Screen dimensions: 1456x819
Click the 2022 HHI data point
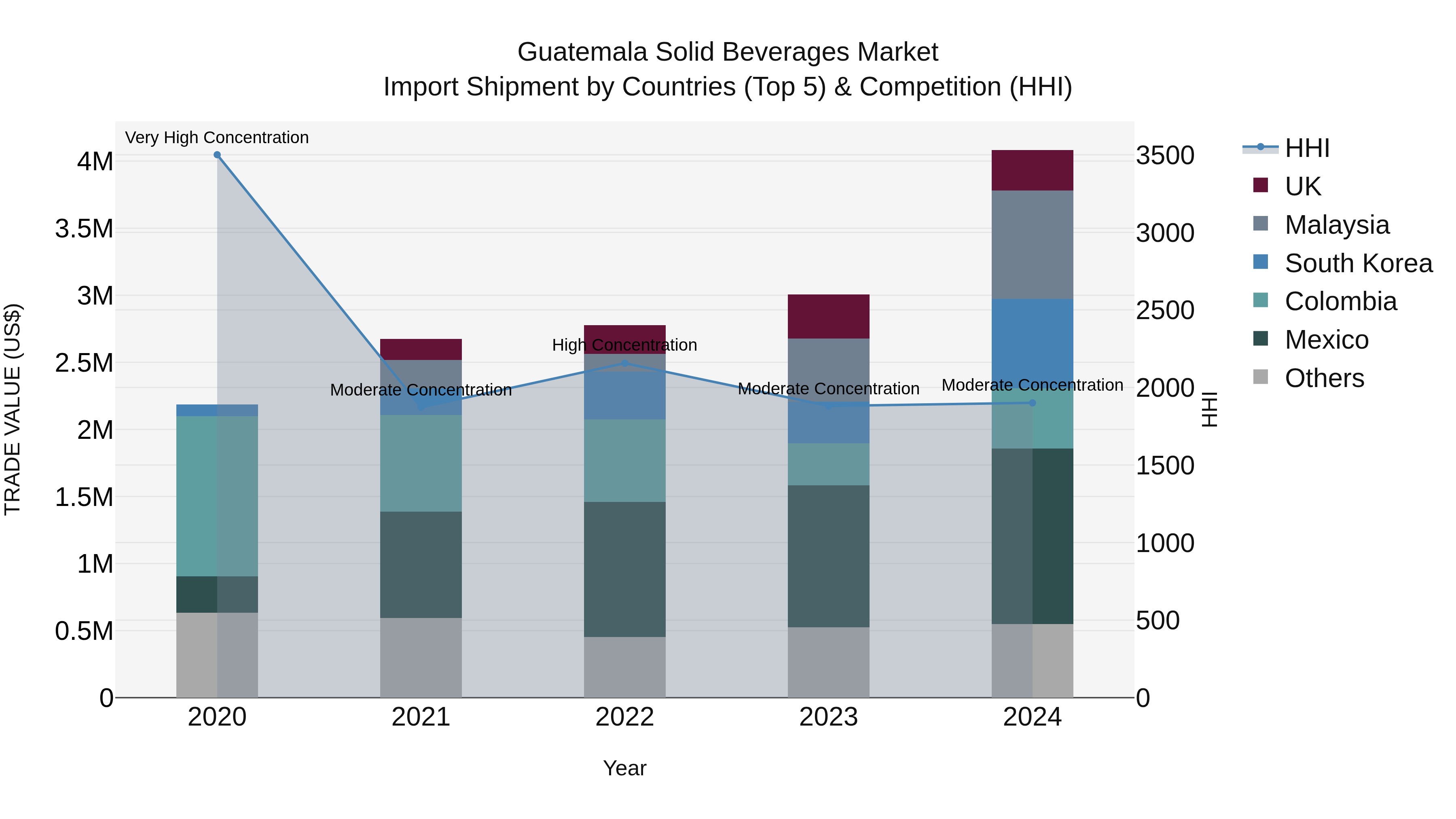[624, 364]
